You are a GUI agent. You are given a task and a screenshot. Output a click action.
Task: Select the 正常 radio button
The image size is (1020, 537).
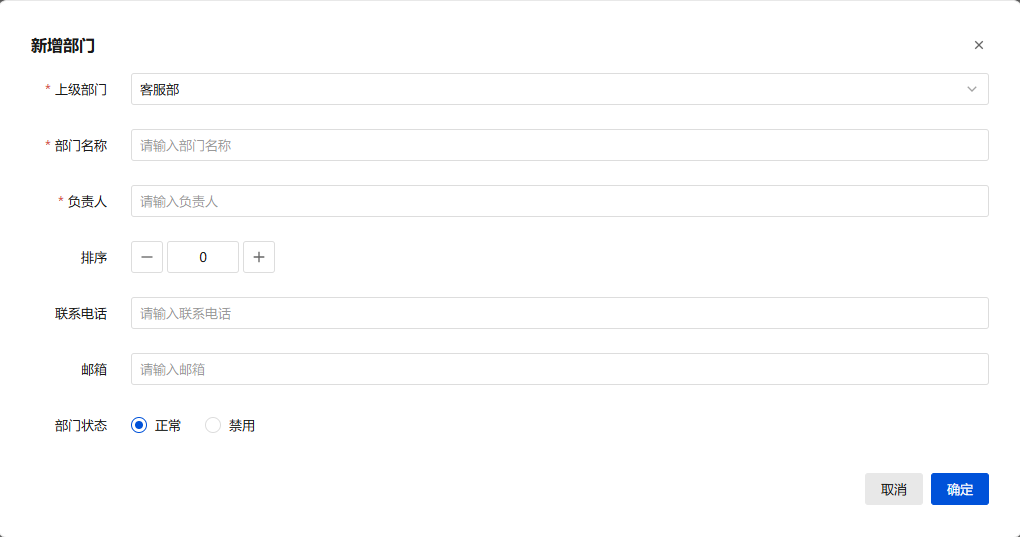point(139,425)
